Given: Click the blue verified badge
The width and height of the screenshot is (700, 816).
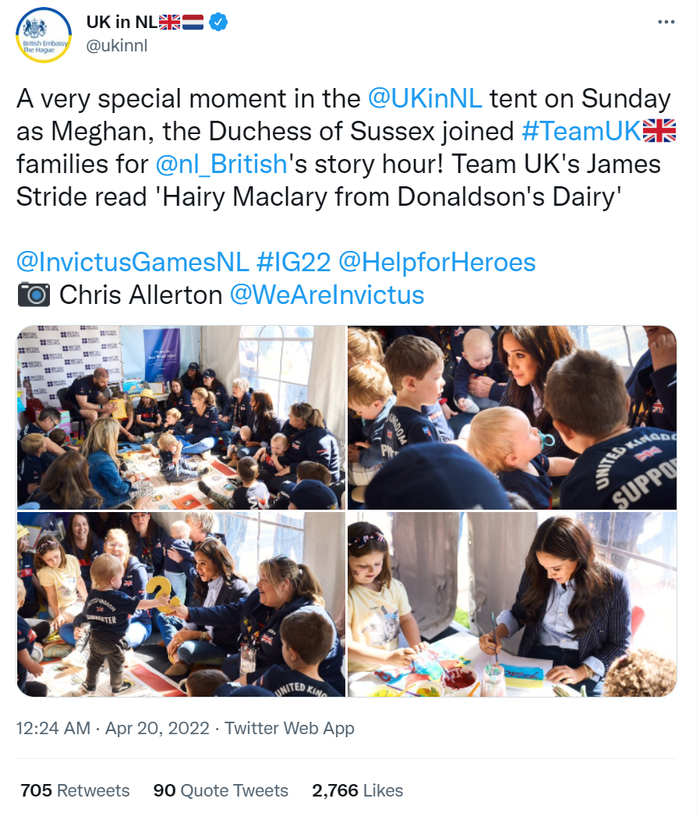Looking at the screenshot, I should (x=218, y=22).
